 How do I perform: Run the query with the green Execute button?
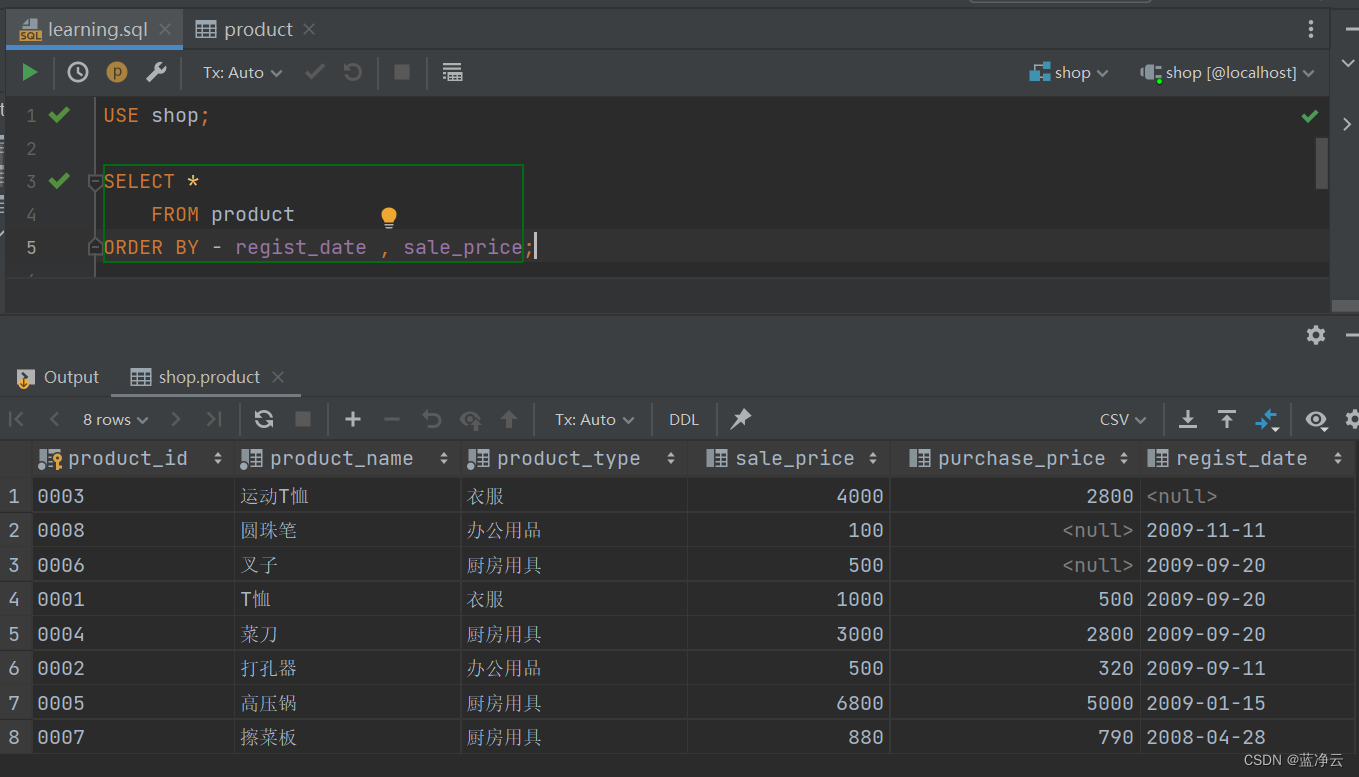(x=30, y=72)
